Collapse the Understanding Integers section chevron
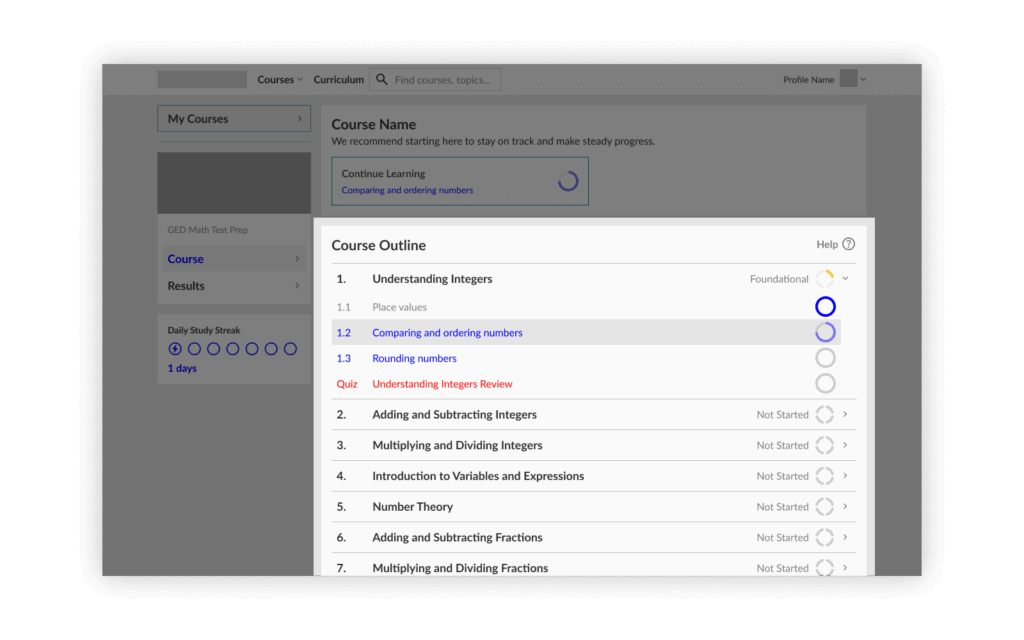 [x=845, y=279]
